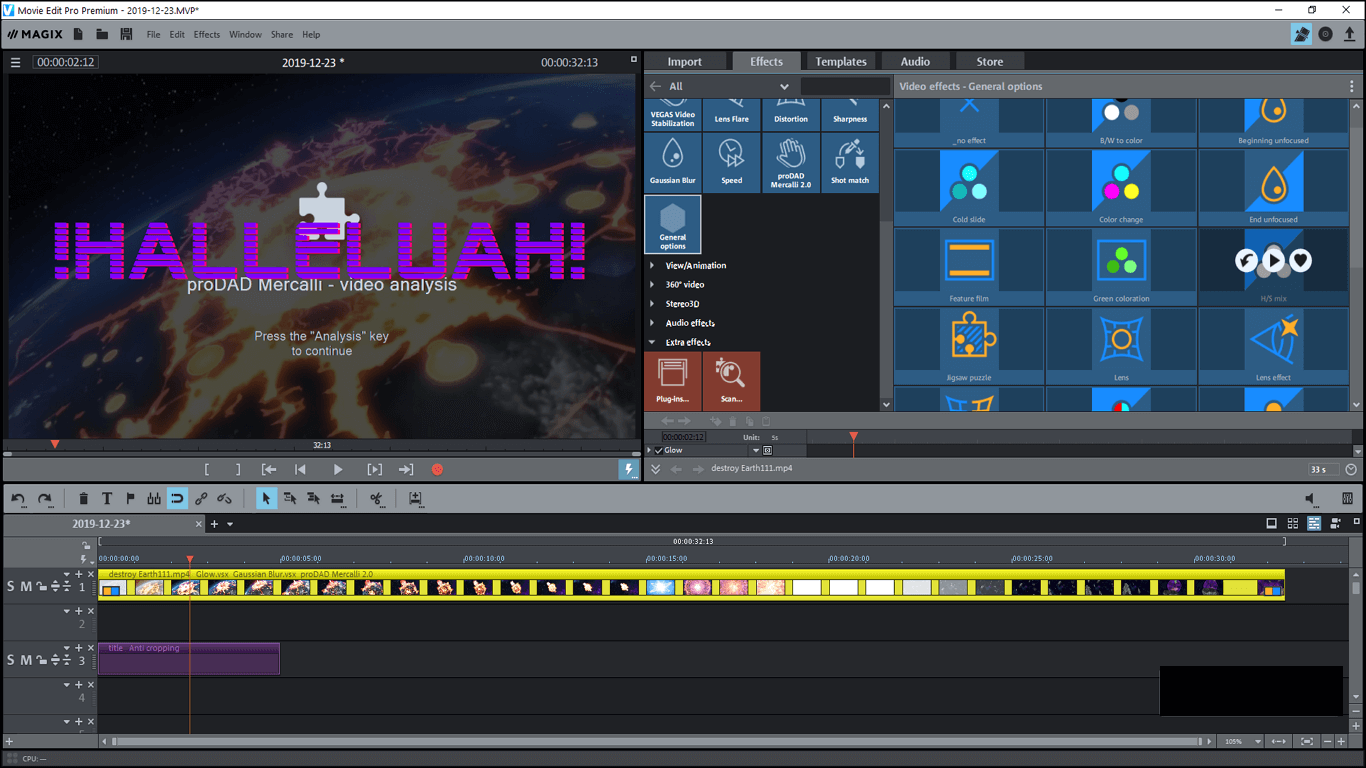Jump to the start of the range
This screenshot has height=768, width=1366.
coord(269,469)
